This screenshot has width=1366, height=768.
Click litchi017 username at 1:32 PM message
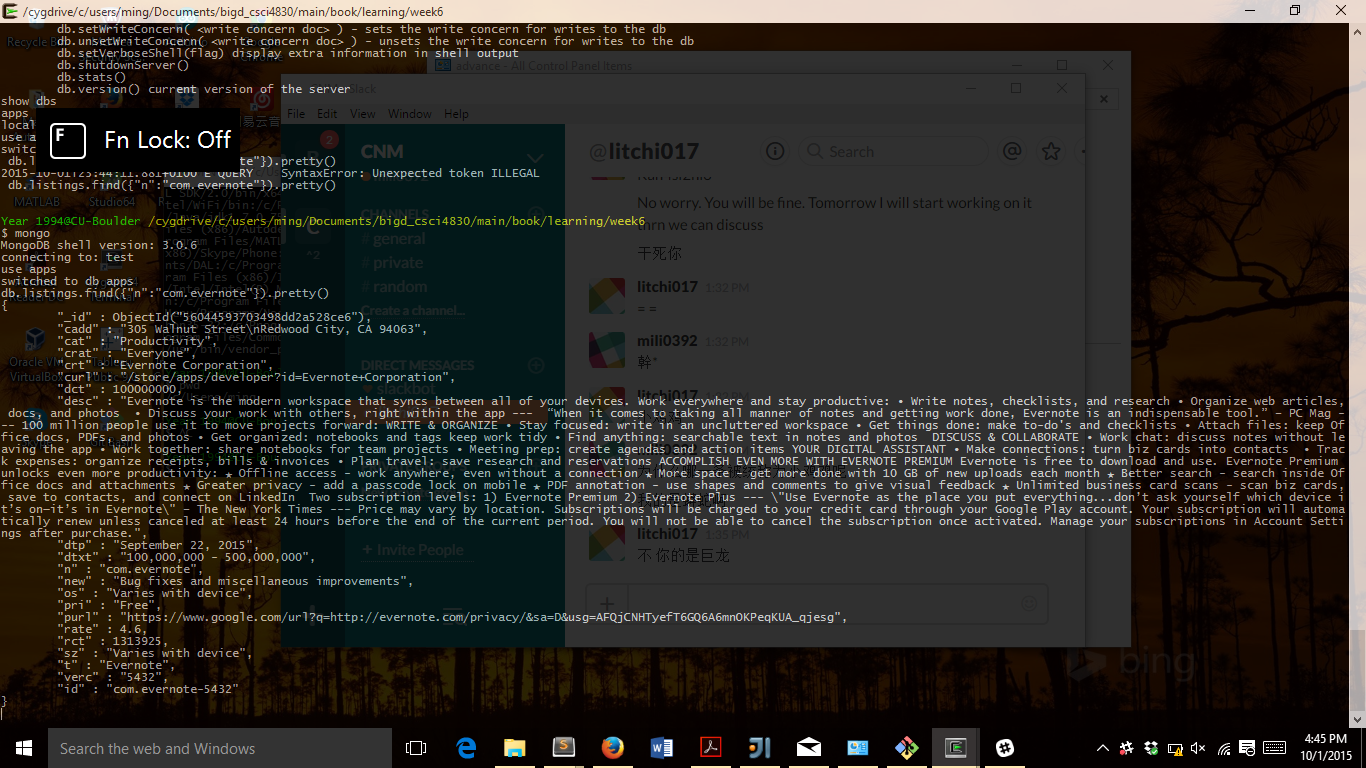click(x=667, y=286)
